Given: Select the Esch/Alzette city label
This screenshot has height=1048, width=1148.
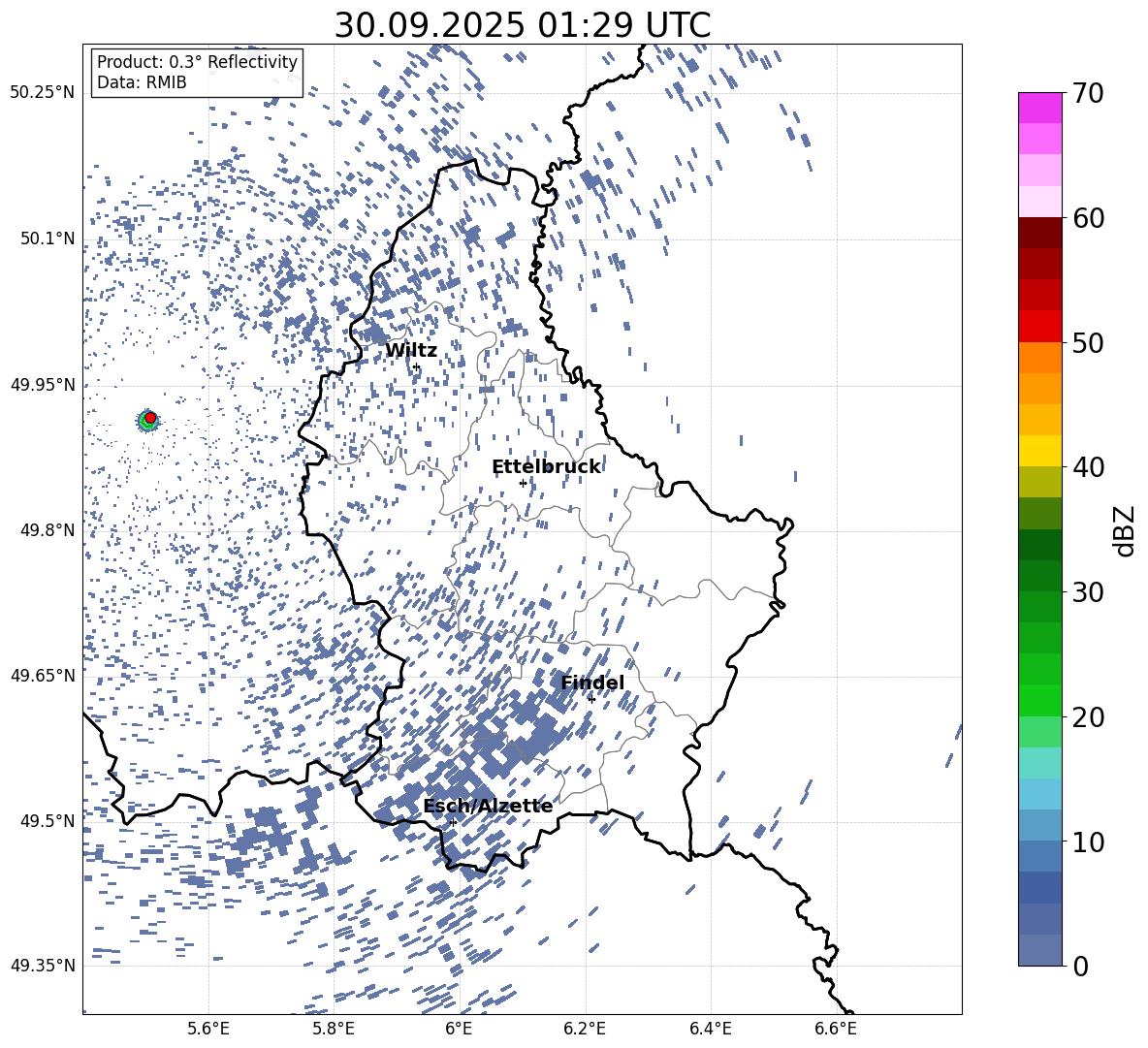Looking at the screenshot, I should tap(488, 807).
